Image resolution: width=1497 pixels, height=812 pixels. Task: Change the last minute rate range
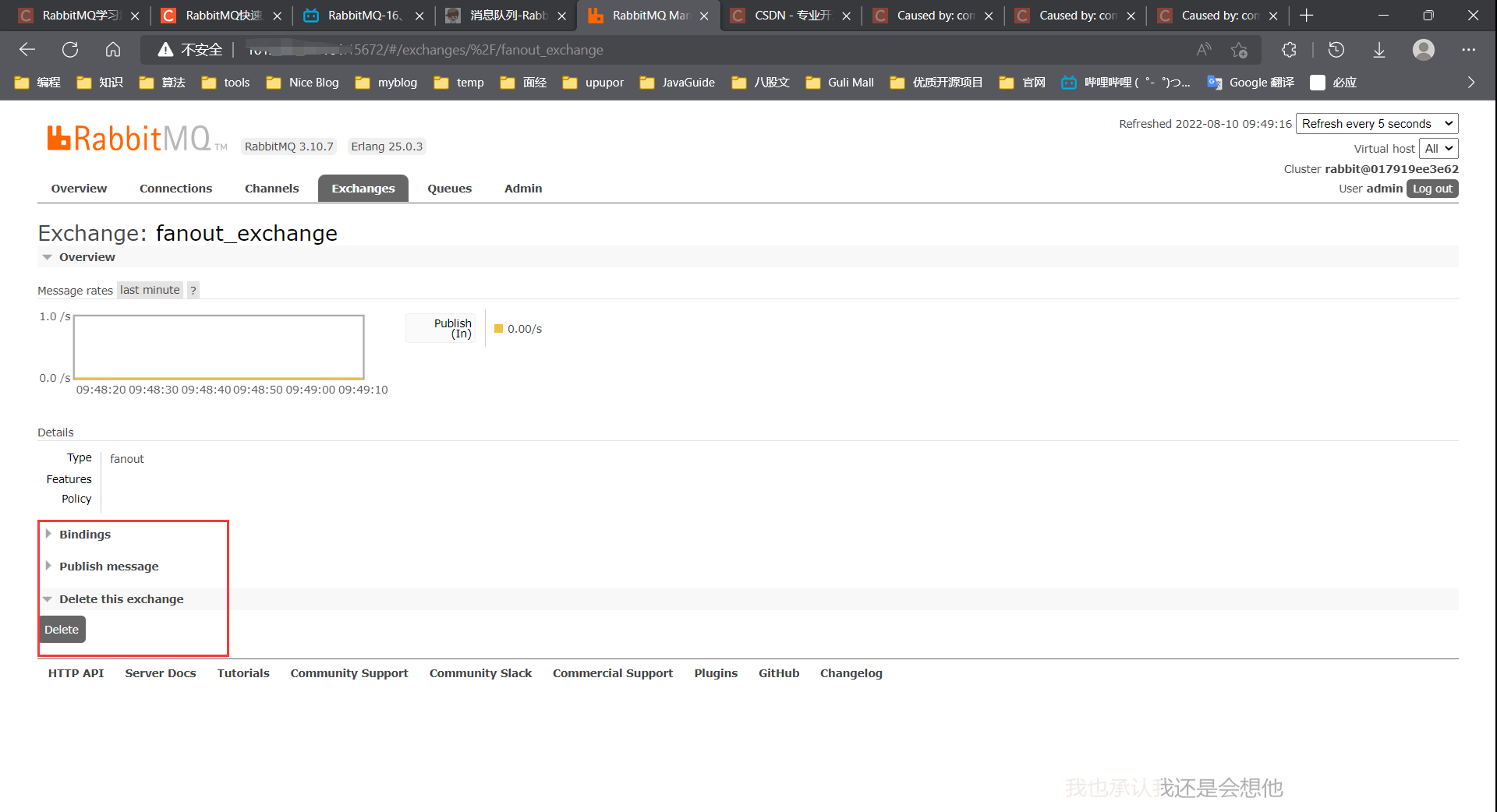(x=150, y=290)
